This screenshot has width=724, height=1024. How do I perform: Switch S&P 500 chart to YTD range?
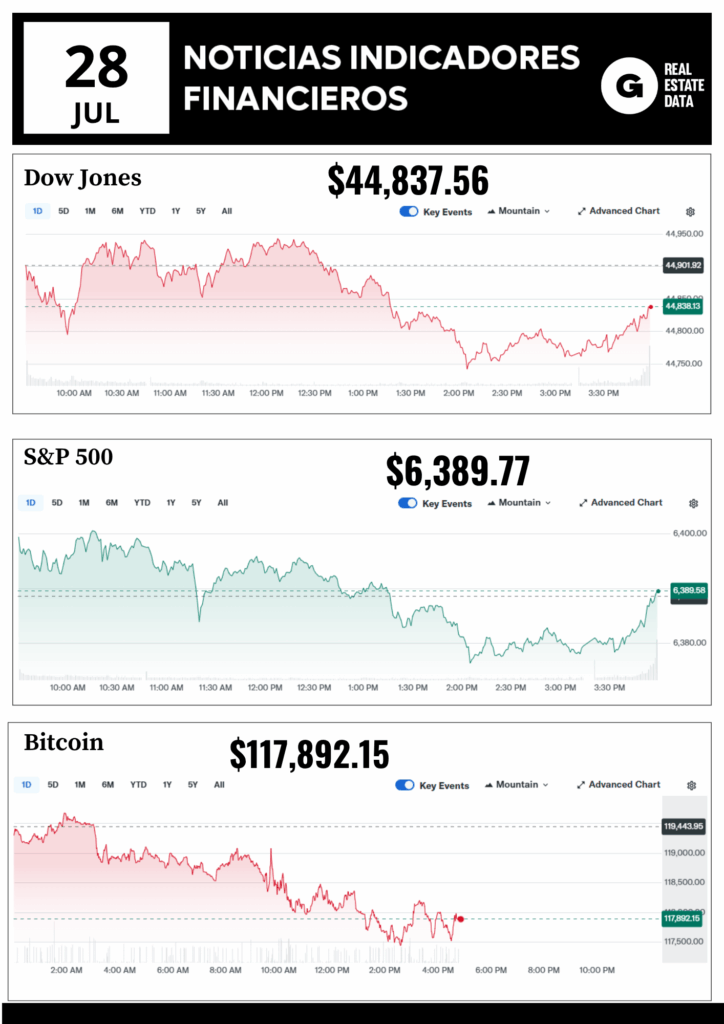click(142, 503)
